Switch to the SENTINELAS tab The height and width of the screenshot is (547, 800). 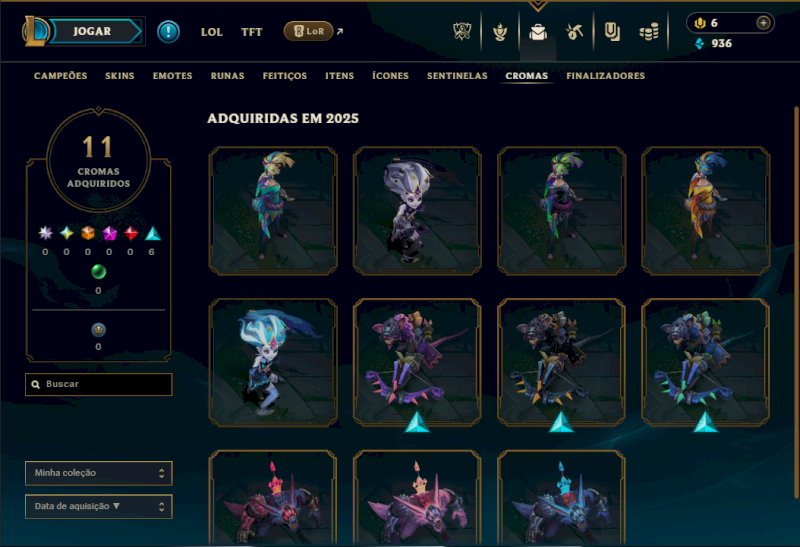pos(457,76)
